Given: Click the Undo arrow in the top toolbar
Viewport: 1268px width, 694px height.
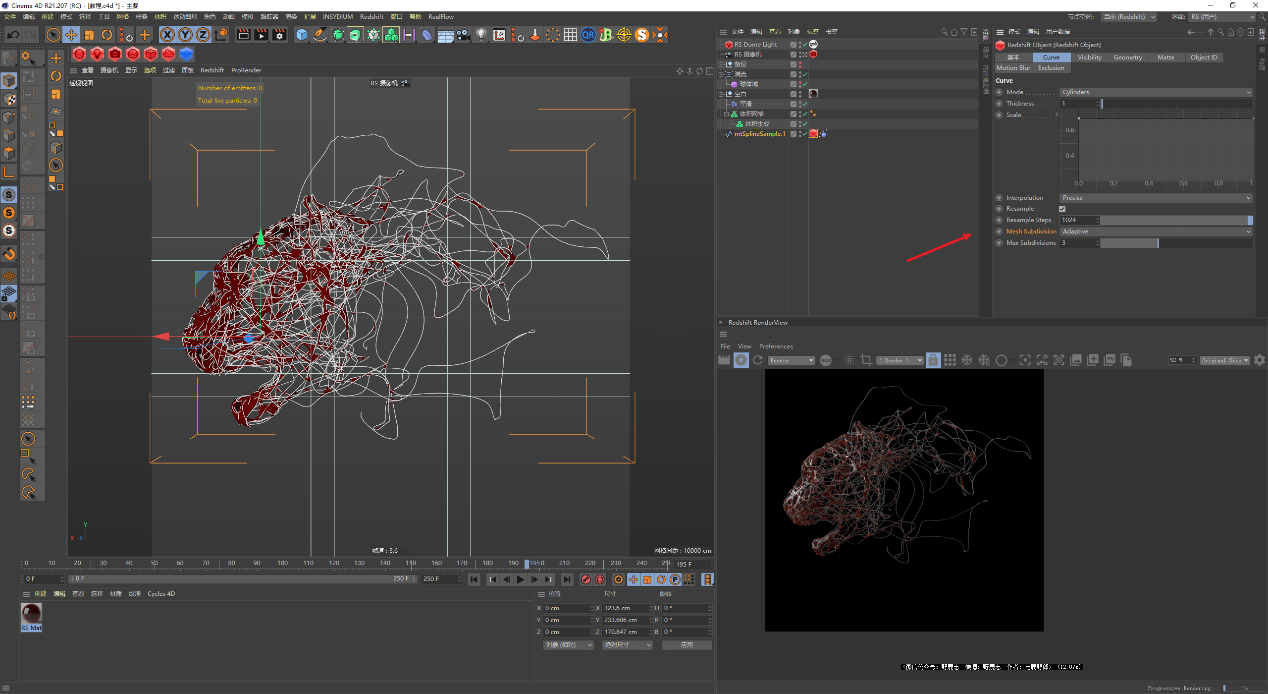Looking at the screenshot, I should [x=12, y=35].
